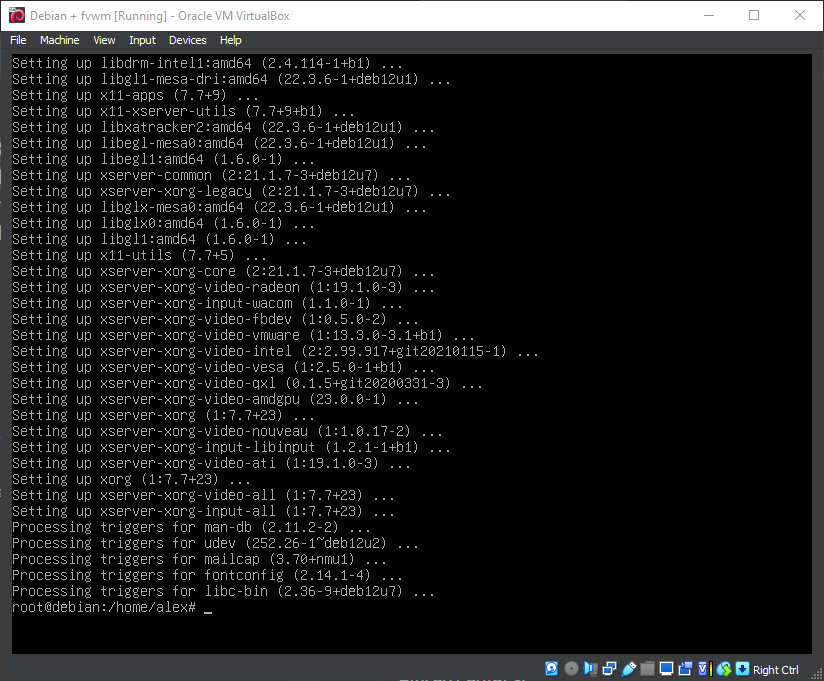Click the audio status icon

click(x=588, y=668)
